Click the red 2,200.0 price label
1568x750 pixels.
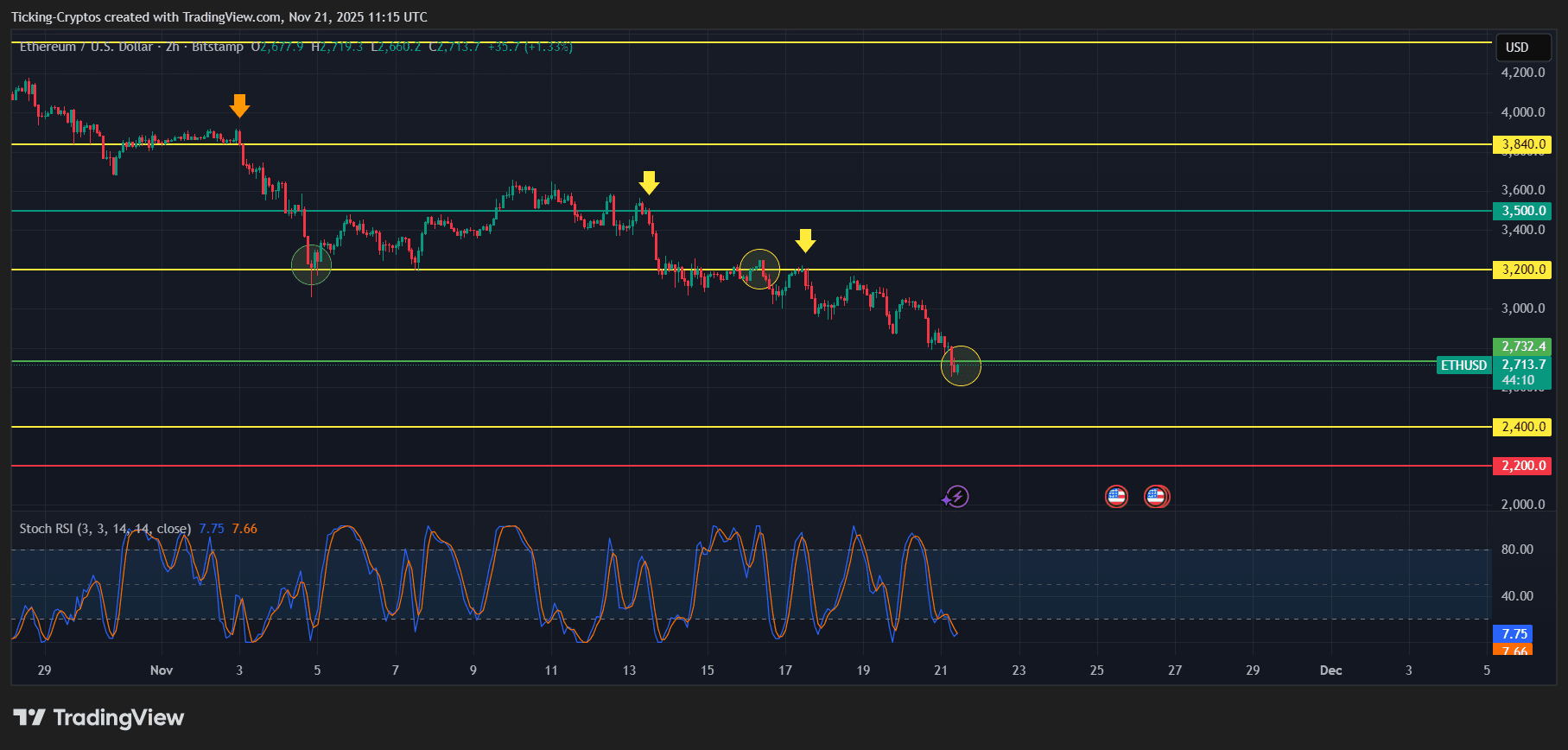coord(1522,466)
